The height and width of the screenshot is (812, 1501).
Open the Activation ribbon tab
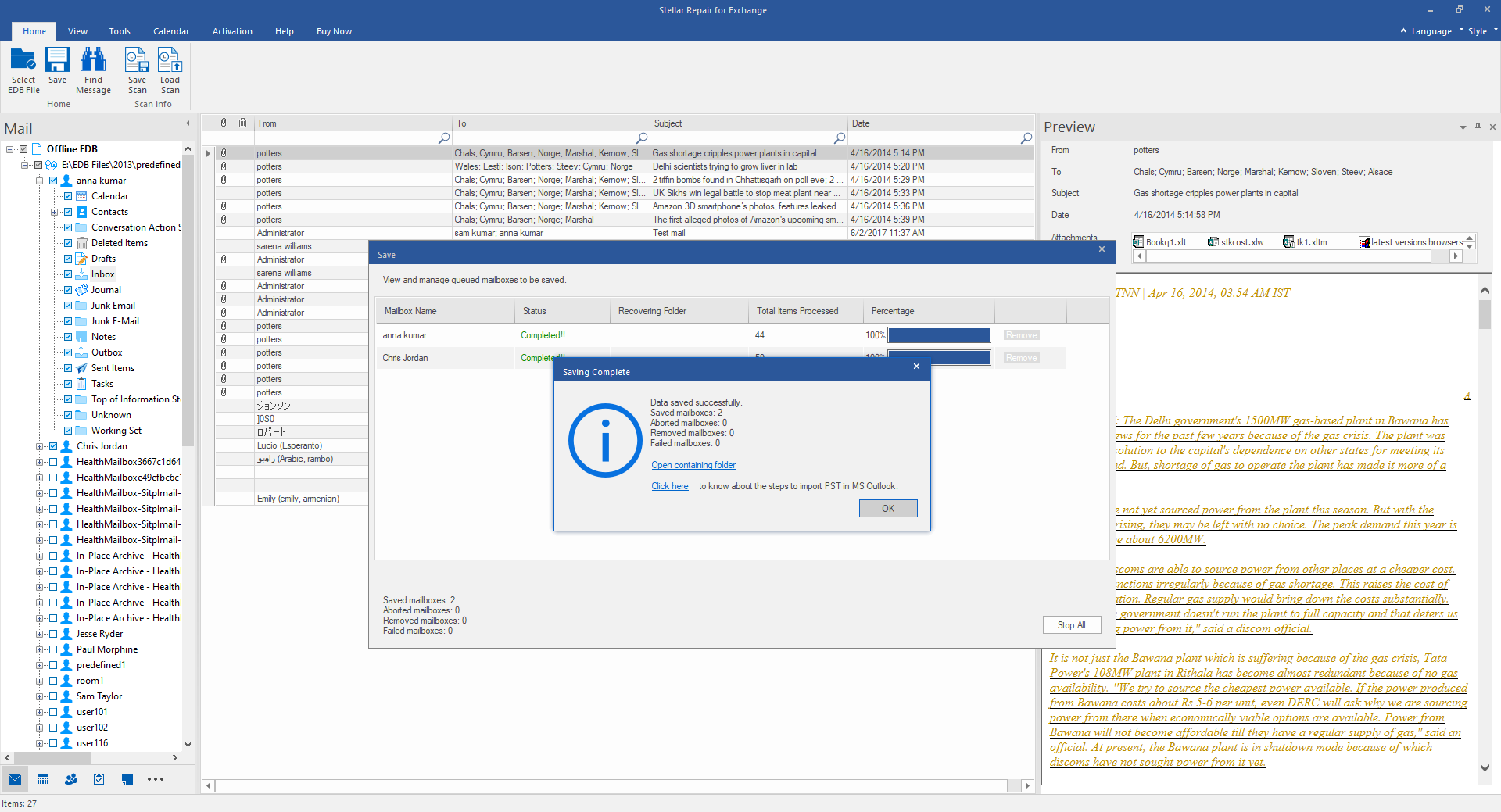232,31
